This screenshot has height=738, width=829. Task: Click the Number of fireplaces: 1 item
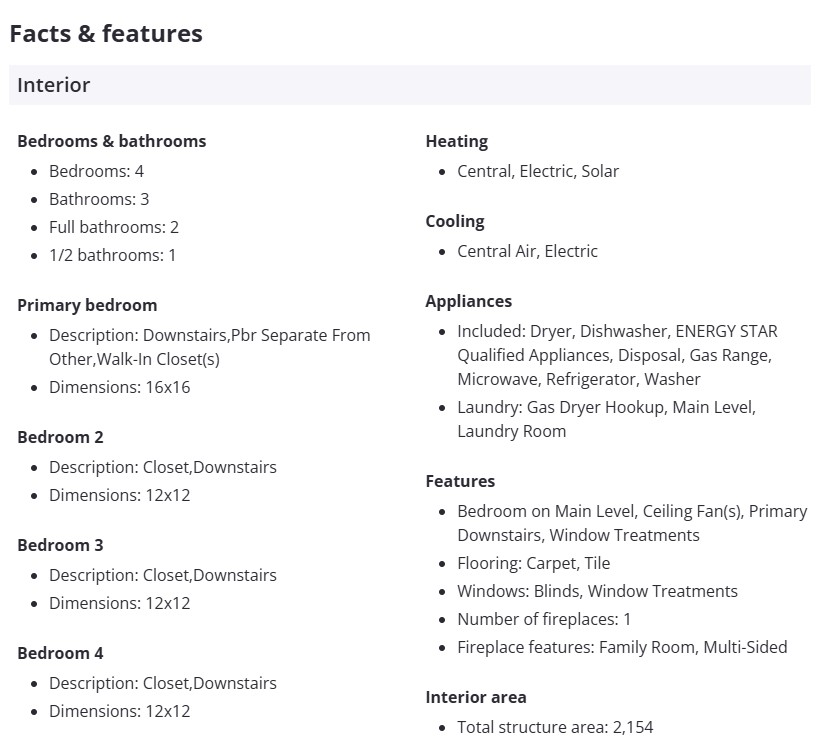[x=544, y=619]
